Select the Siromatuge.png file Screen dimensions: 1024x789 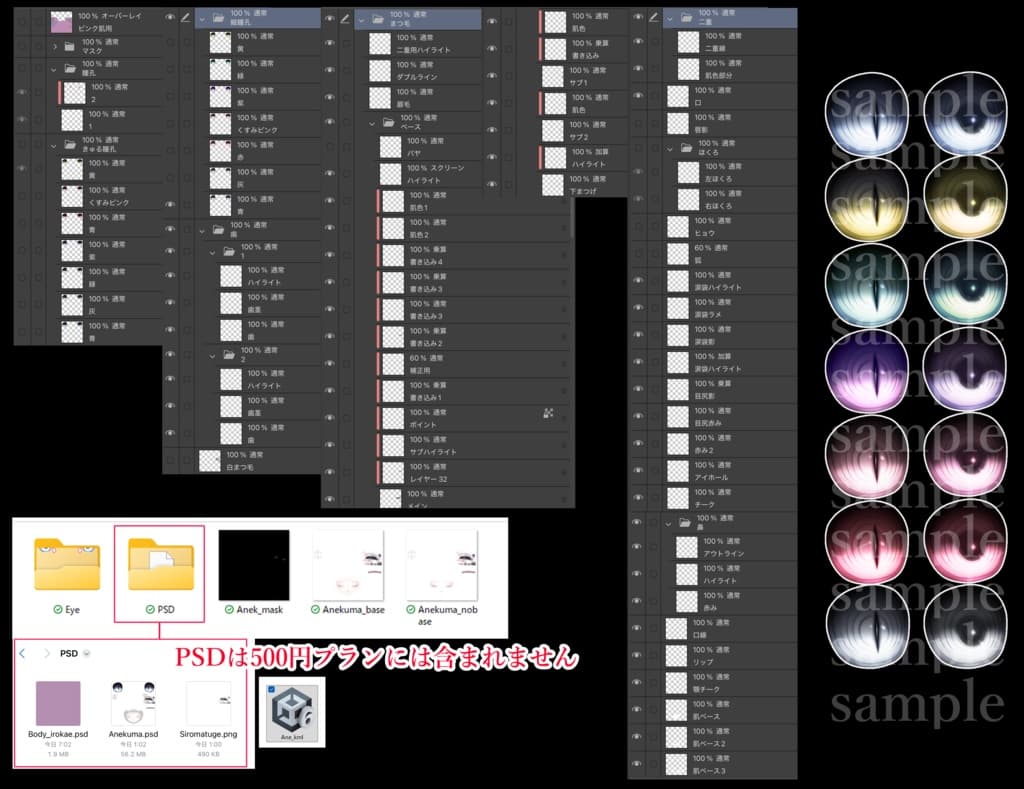tap(208, 703)
